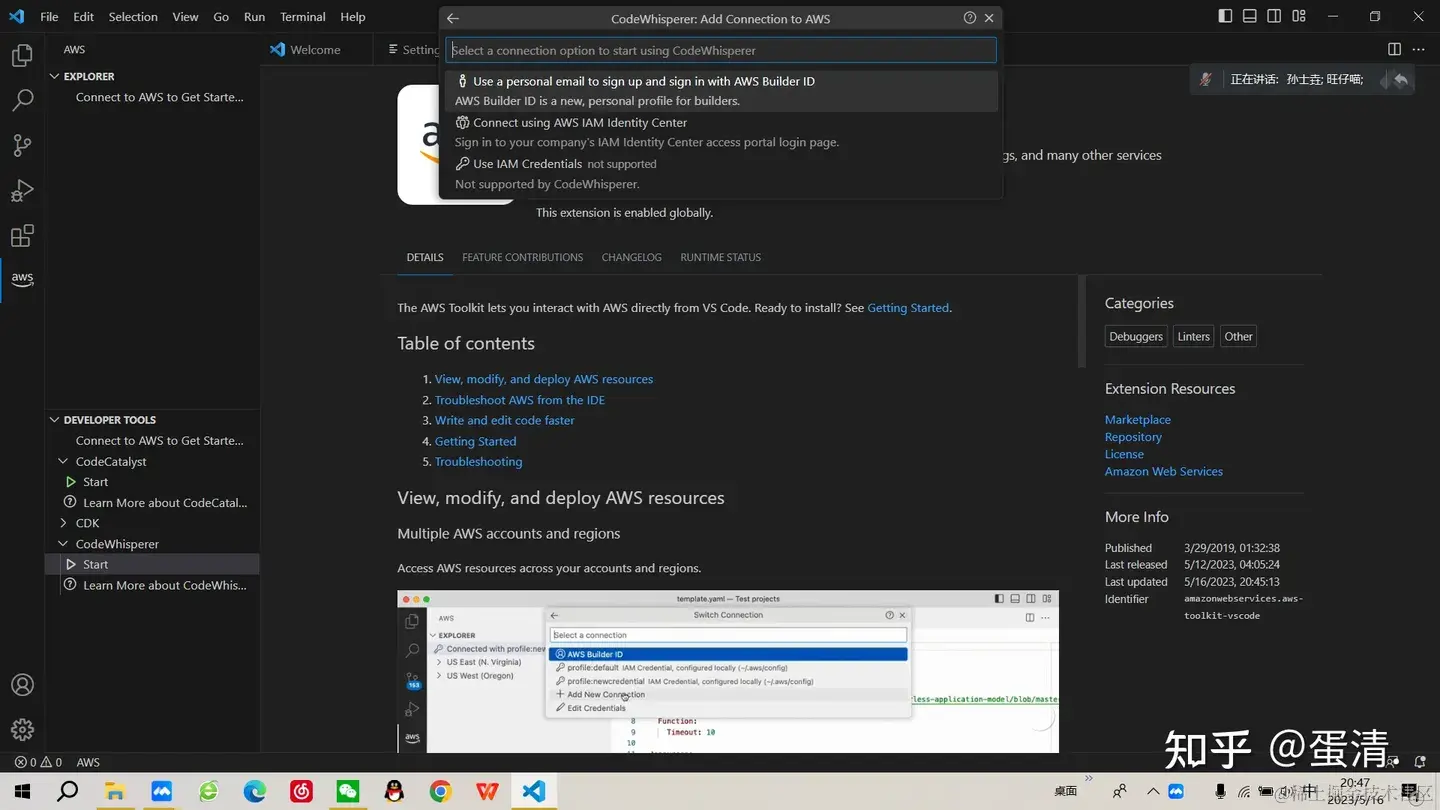Open the Selection menu
The image size is (1440, 810).
click(x=133, y=17)
